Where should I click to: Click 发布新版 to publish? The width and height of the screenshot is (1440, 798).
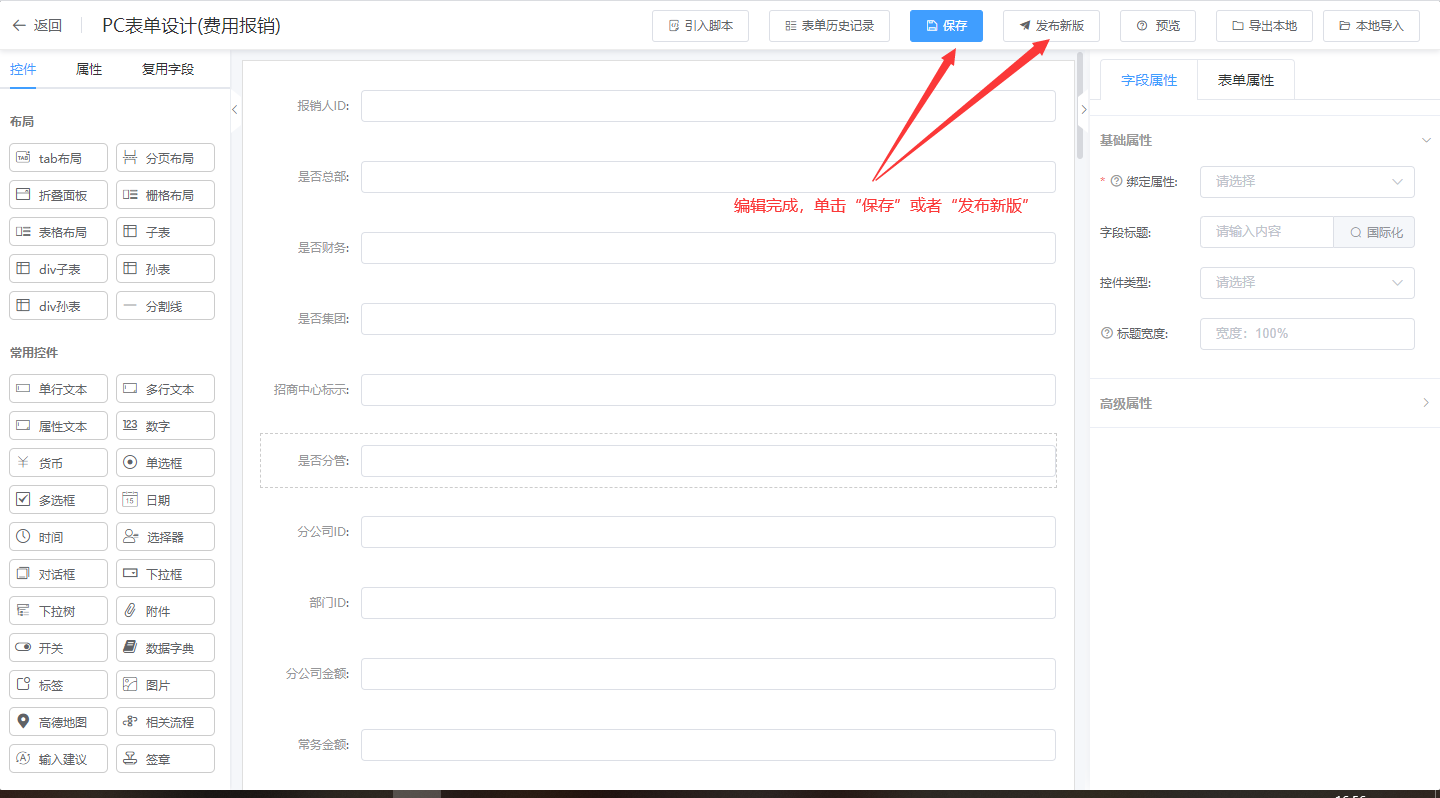(1051, 26)
